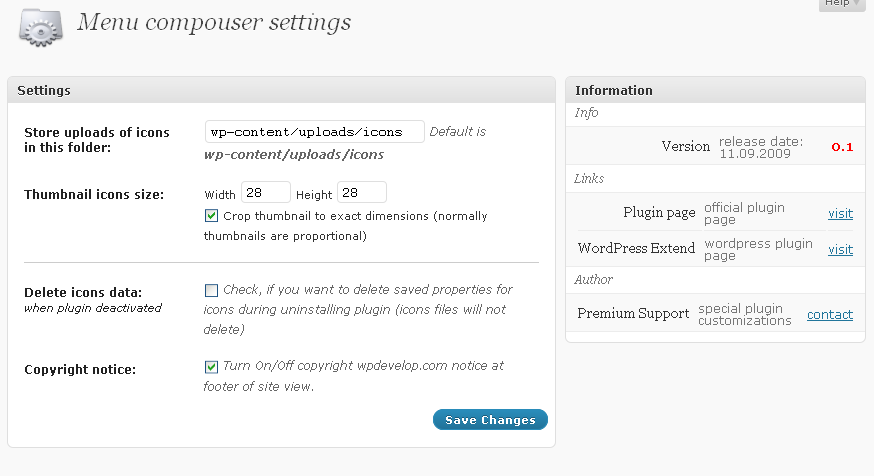Toggle the Copyright notice checkbox
Image resolution: width=874 pixels, height=476 pixels.
tap(211, 367)
